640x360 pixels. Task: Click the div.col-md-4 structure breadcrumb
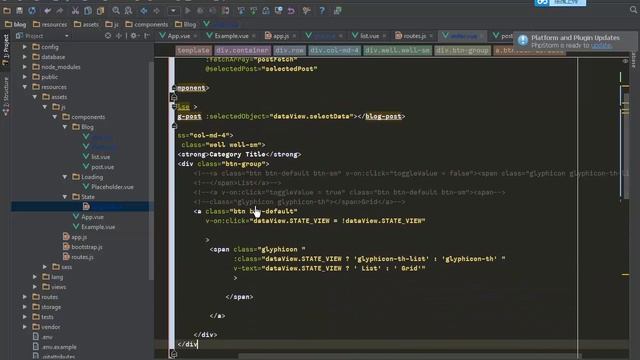[334, 50]
